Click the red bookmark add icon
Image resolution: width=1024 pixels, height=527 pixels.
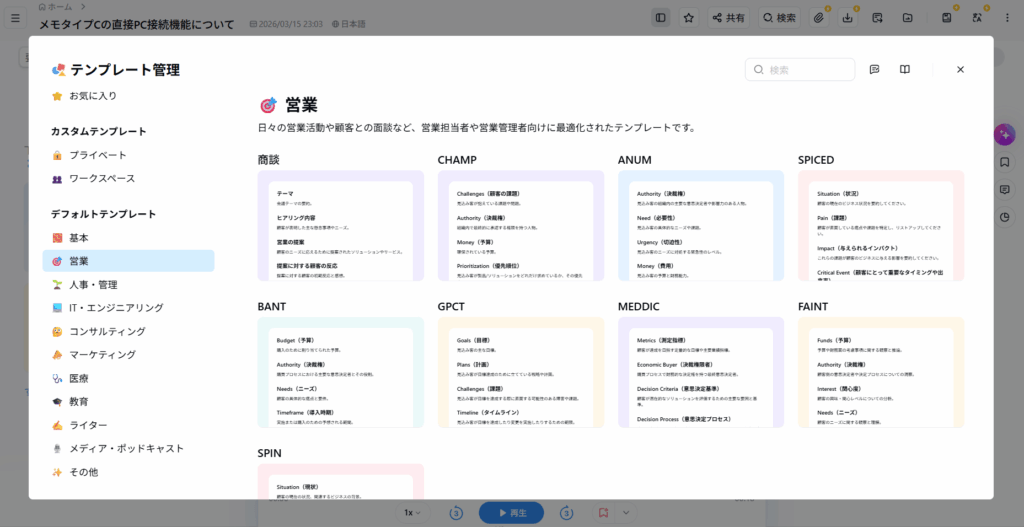[x=603, y=513]
